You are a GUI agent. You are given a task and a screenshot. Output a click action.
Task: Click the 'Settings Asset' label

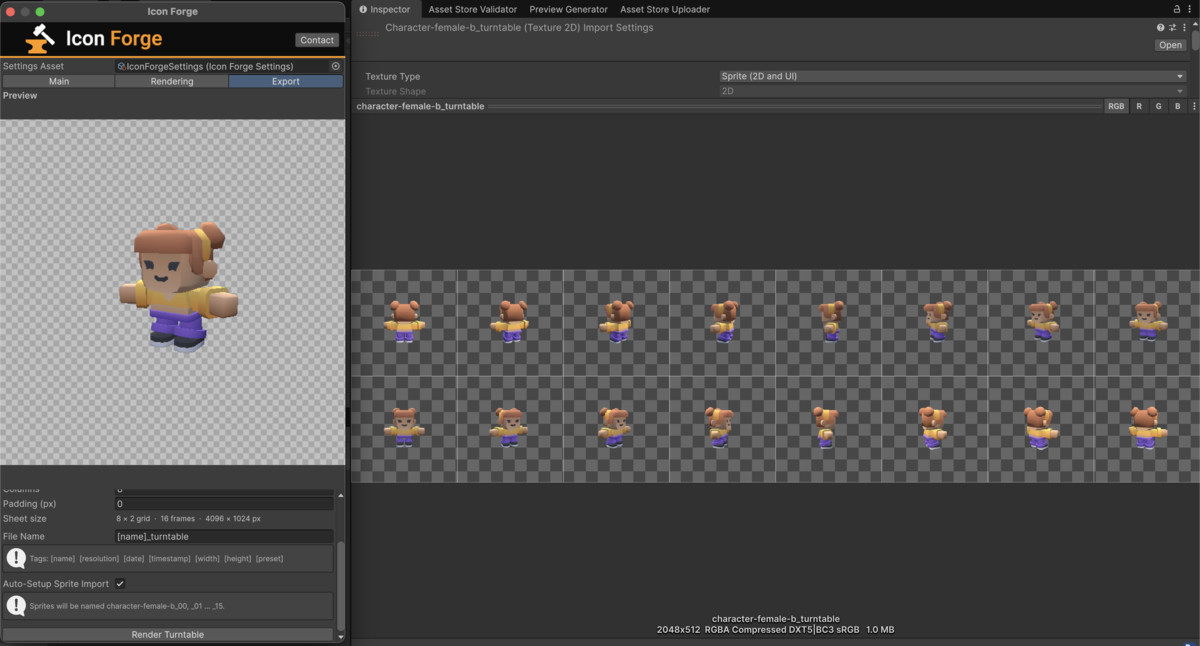pyautogui.click(x=33, y=66)
